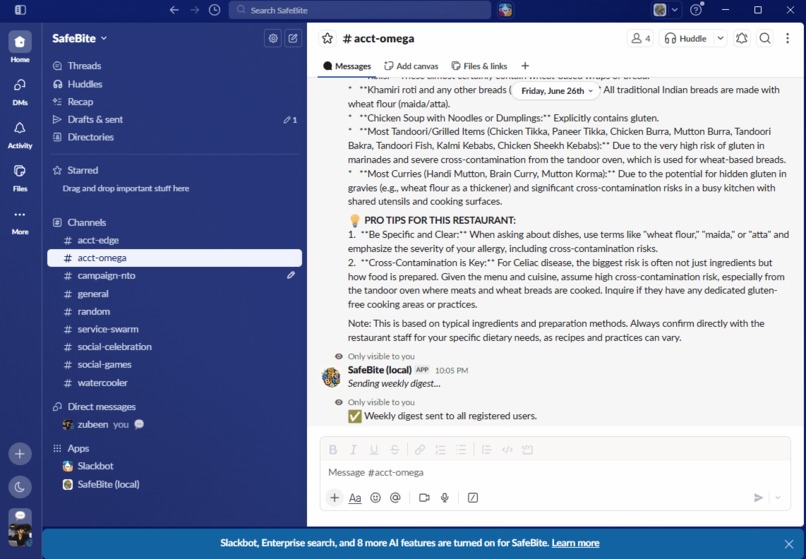Screen dimensions: 806x559
Task: Open history clock icon
Action: pos(214,10)
